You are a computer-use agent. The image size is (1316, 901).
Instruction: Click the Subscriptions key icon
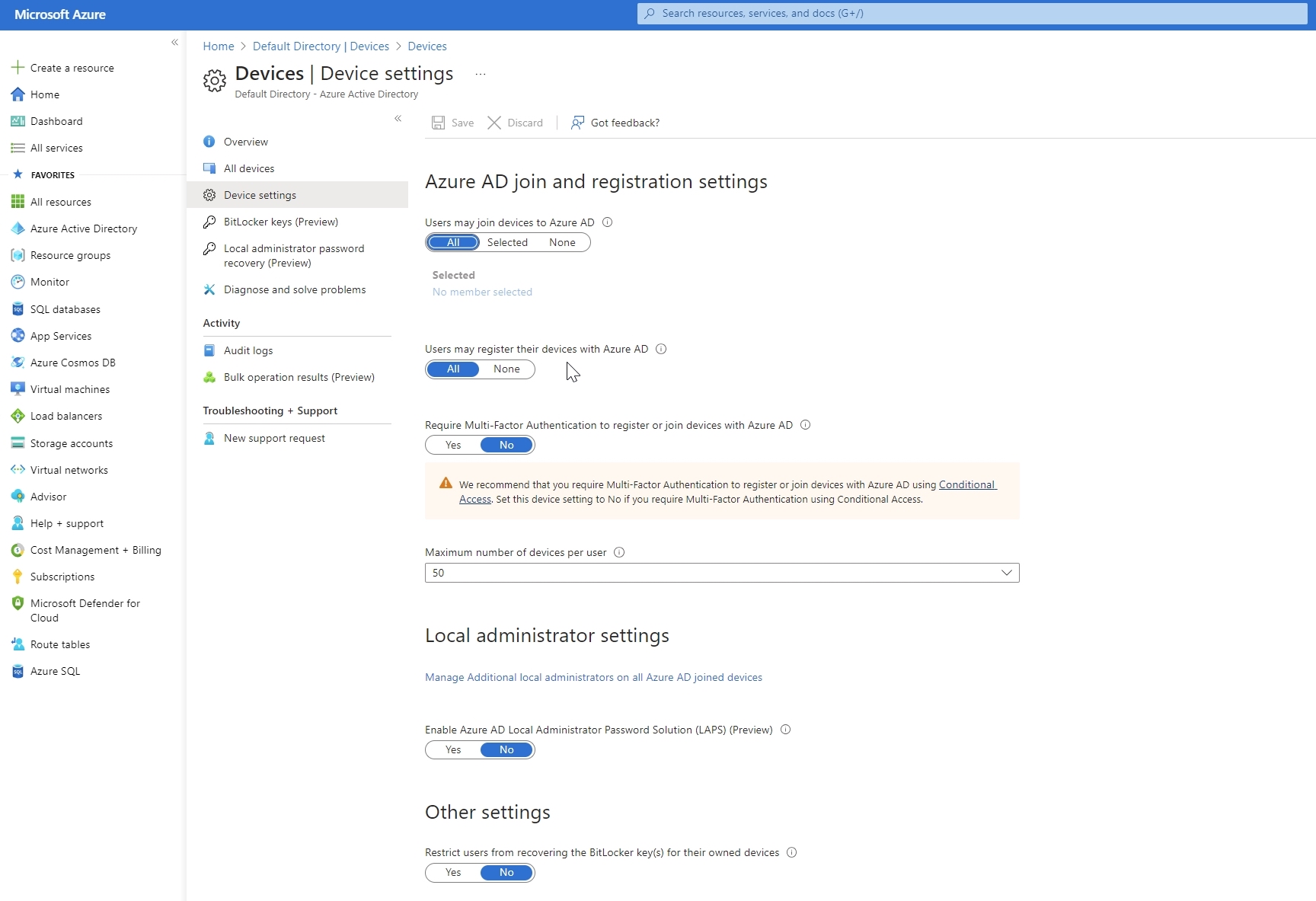point(18,577)
